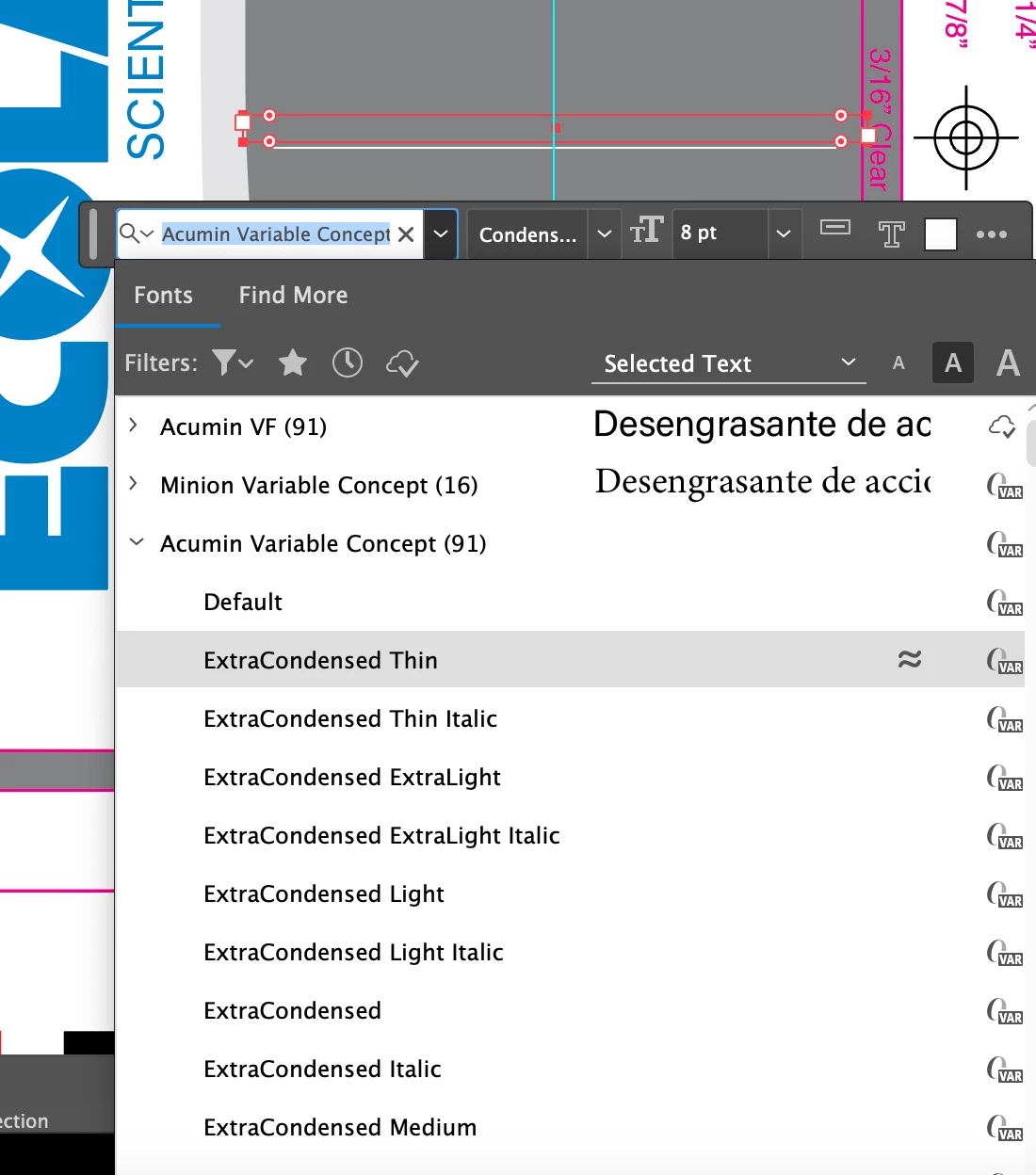Click the cloud activated icon for Acumin VF
The width and height of the screenshot is (1036, 1175).
1002,427
